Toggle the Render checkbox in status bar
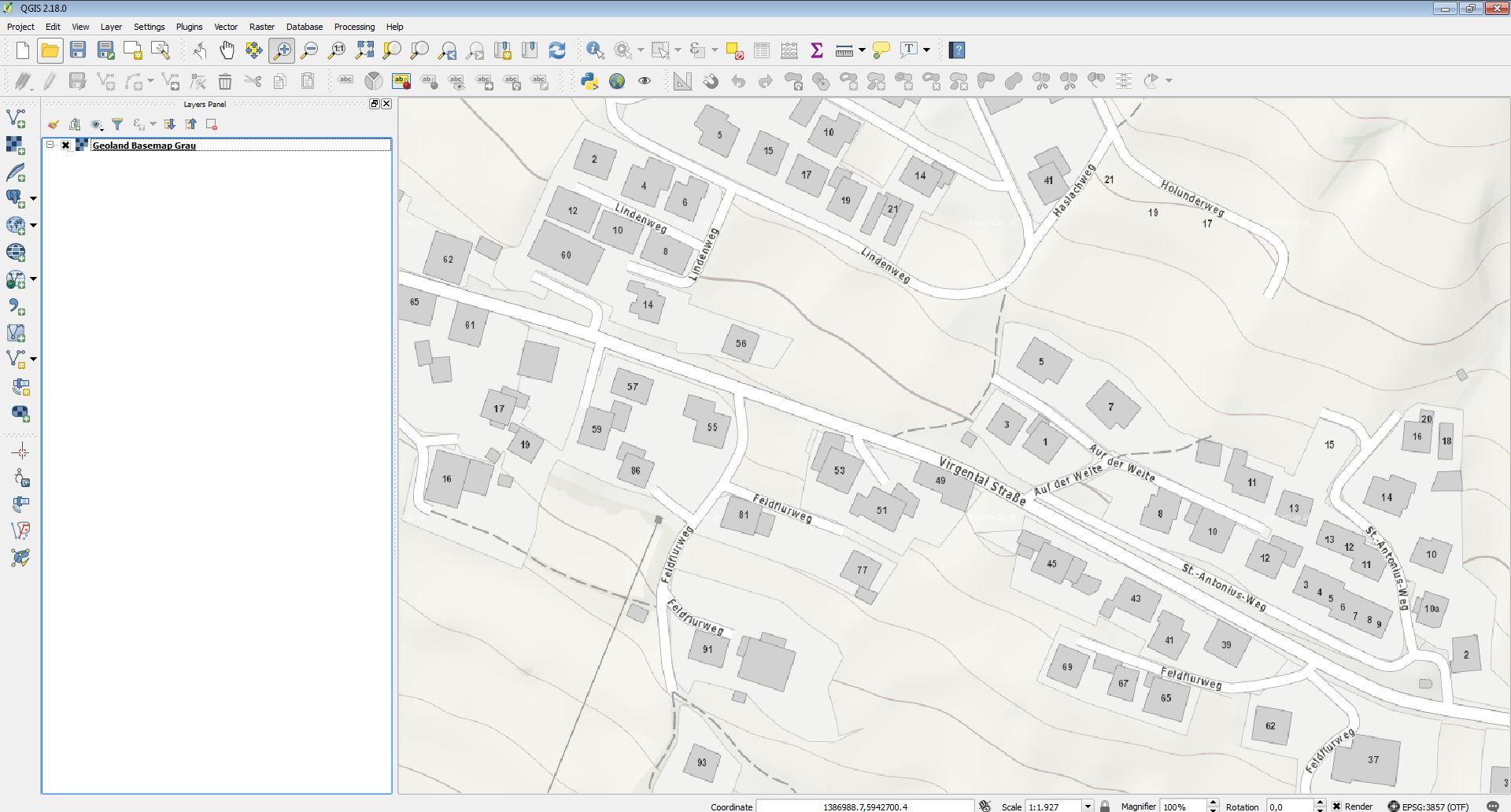This screenshot has height=812, width=1511. (x=1336, y=806)
